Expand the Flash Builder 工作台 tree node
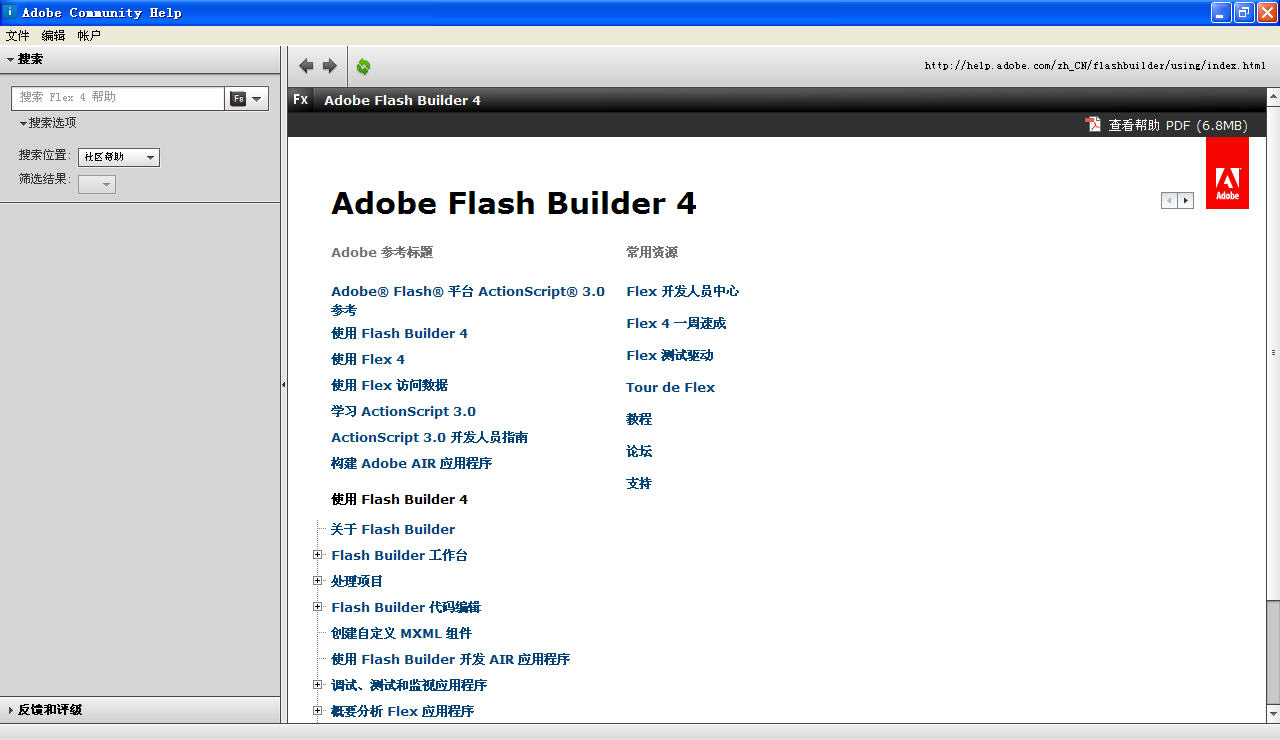The image size is (1280, 740). point(318,555)
